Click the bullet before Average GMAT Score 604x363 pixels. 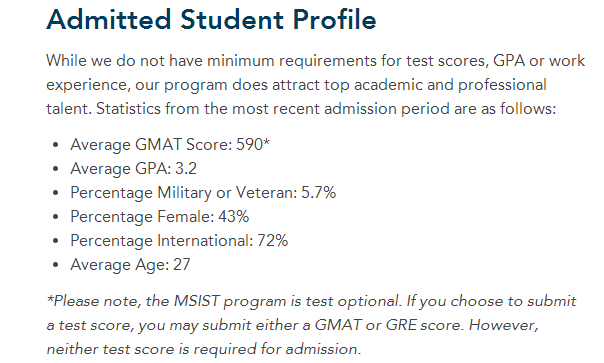(56, 145)
